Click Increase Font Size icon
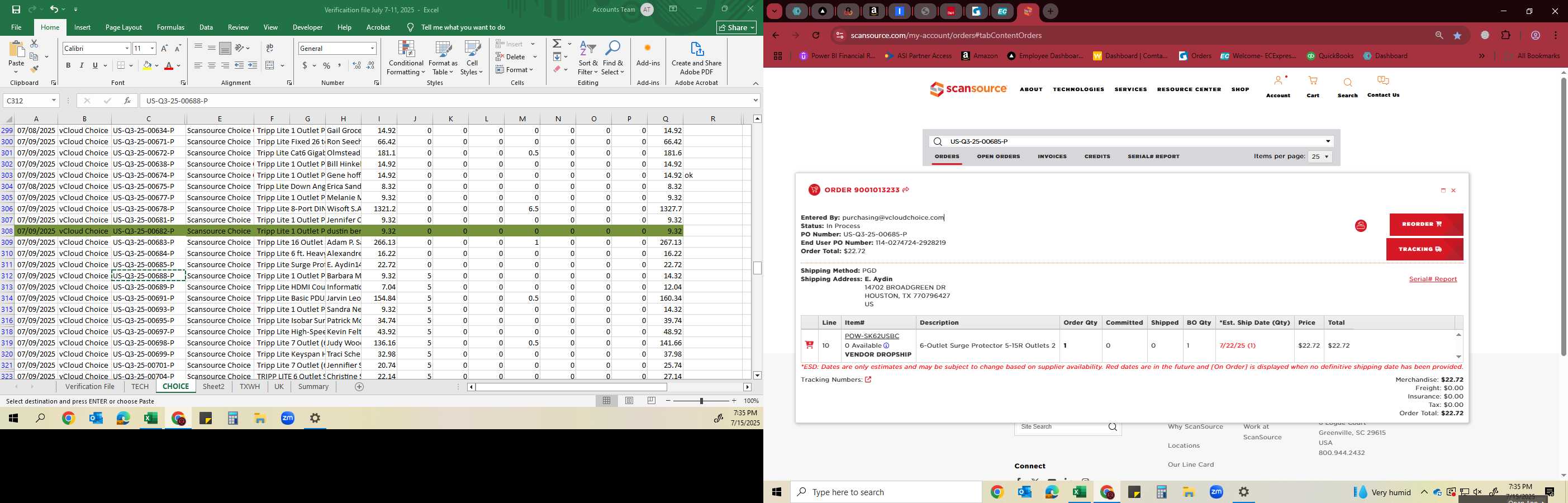The width and height of the screenshot is (1568, 503). pos(164,48)
